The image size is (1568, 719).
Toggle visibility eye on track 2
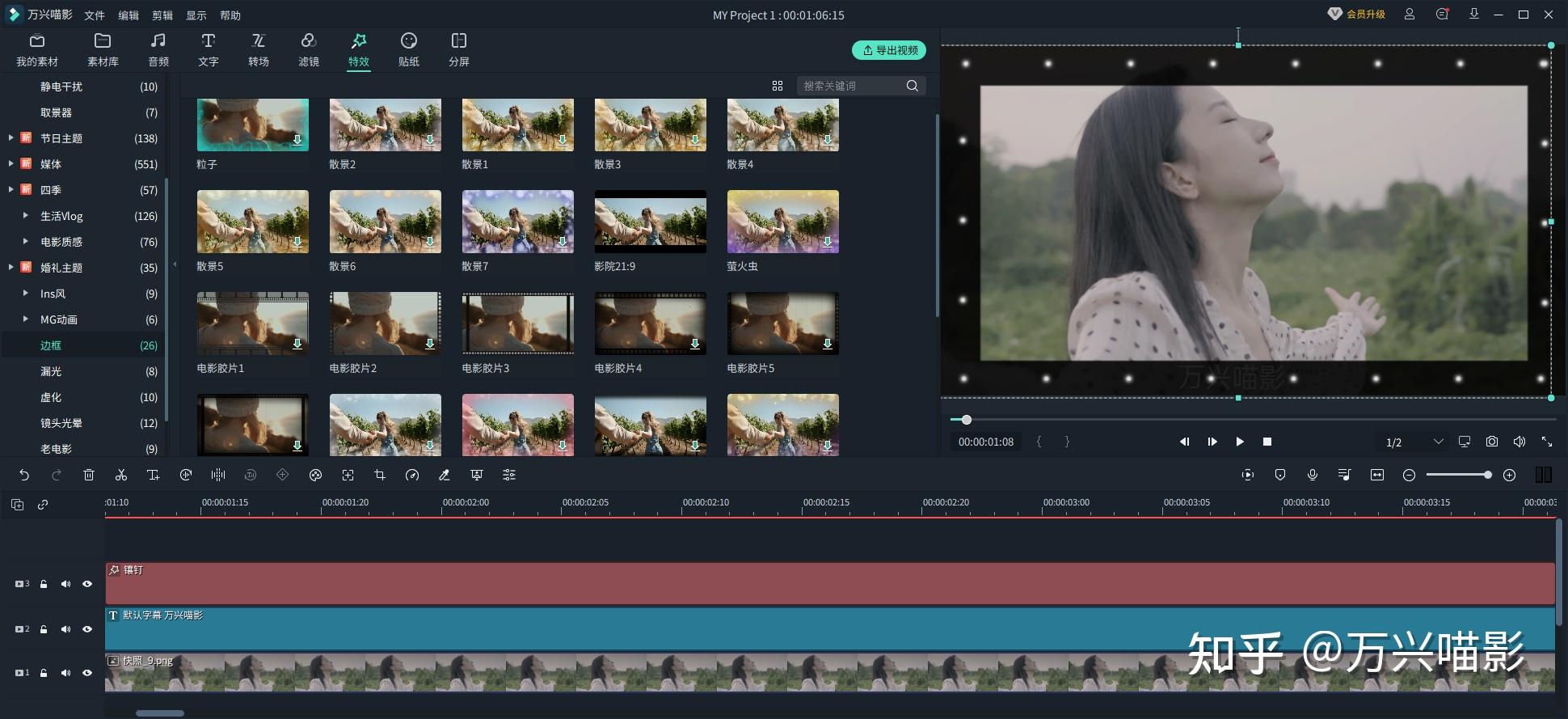coord(87,629)
